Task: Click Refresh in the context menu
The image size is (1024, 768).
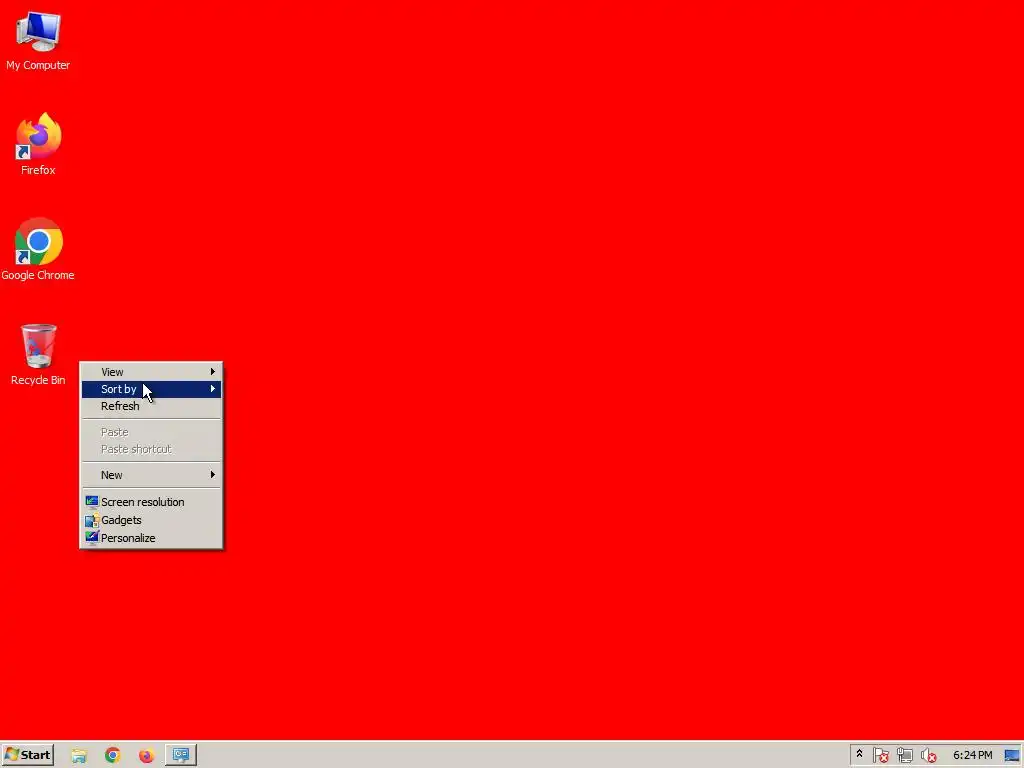Action: coord(151,406)
